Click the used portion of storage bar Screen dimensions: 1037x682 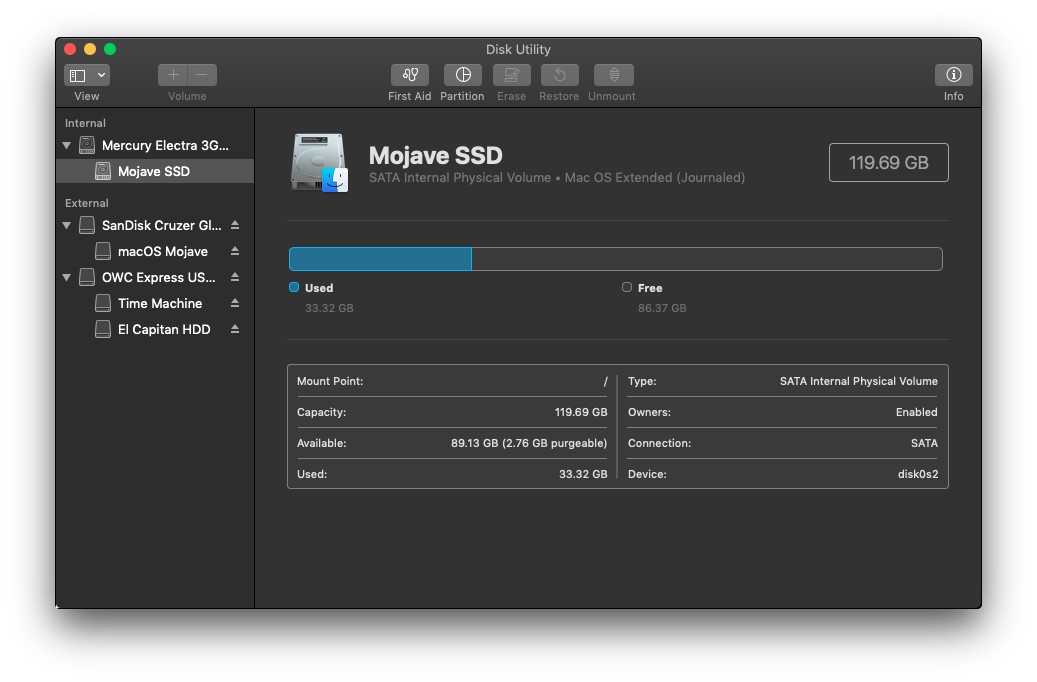[x=380, y=259]
